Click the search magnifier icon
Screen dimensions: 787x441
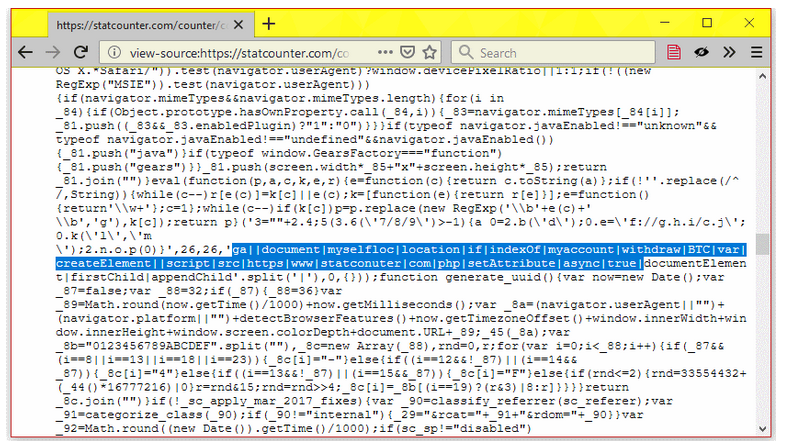(x=466, y=52)
